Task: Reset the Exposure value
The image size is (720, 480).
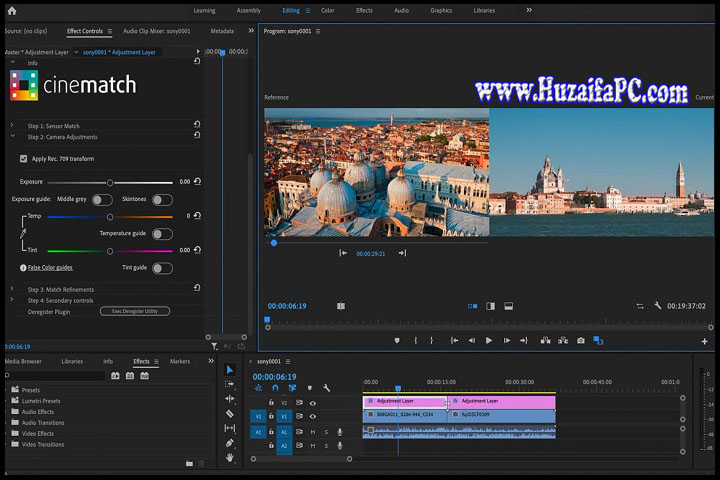Action: click(197, 181)
